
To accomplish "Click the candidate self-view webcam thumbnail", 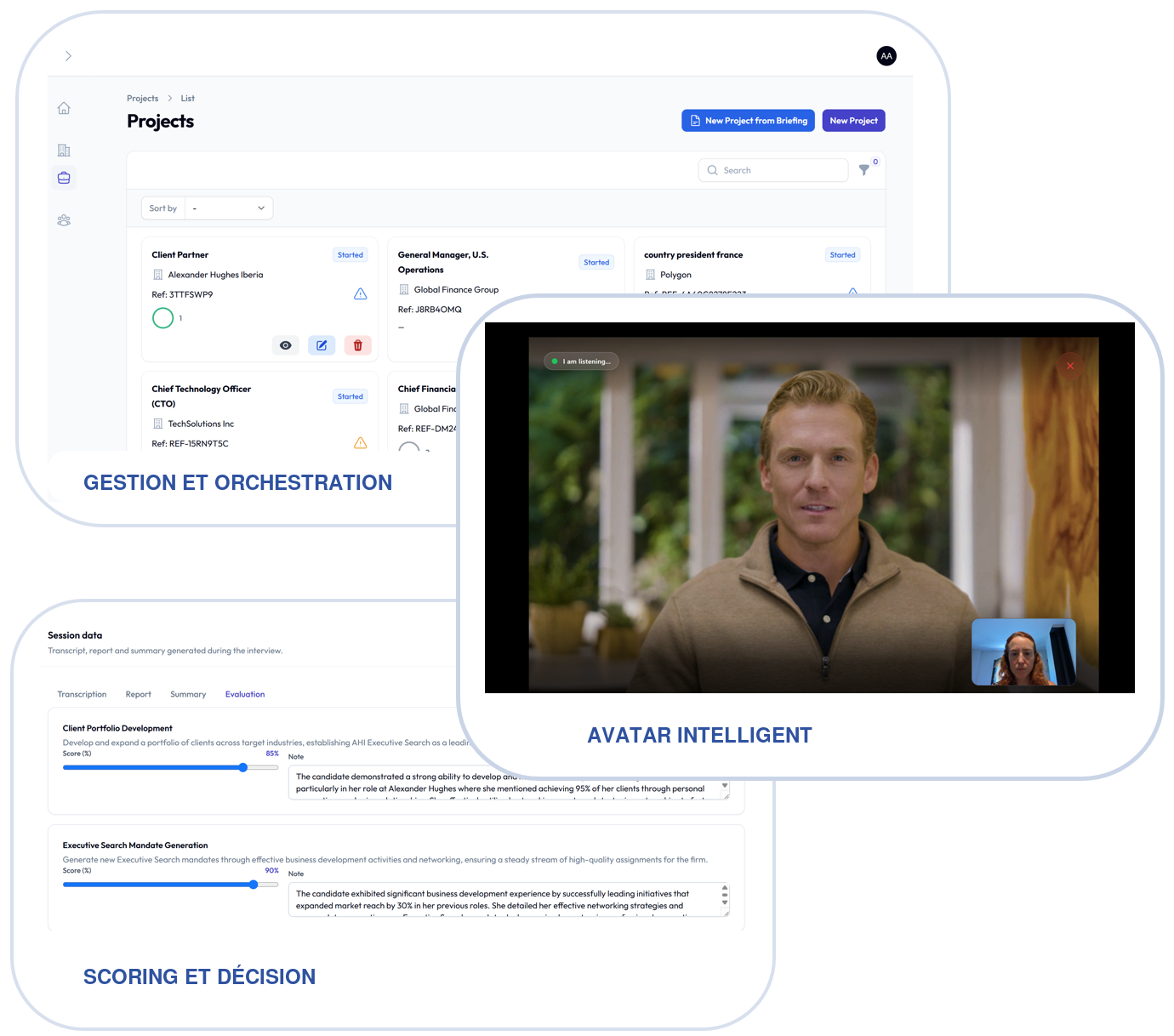I will (x=1023, y=652).
